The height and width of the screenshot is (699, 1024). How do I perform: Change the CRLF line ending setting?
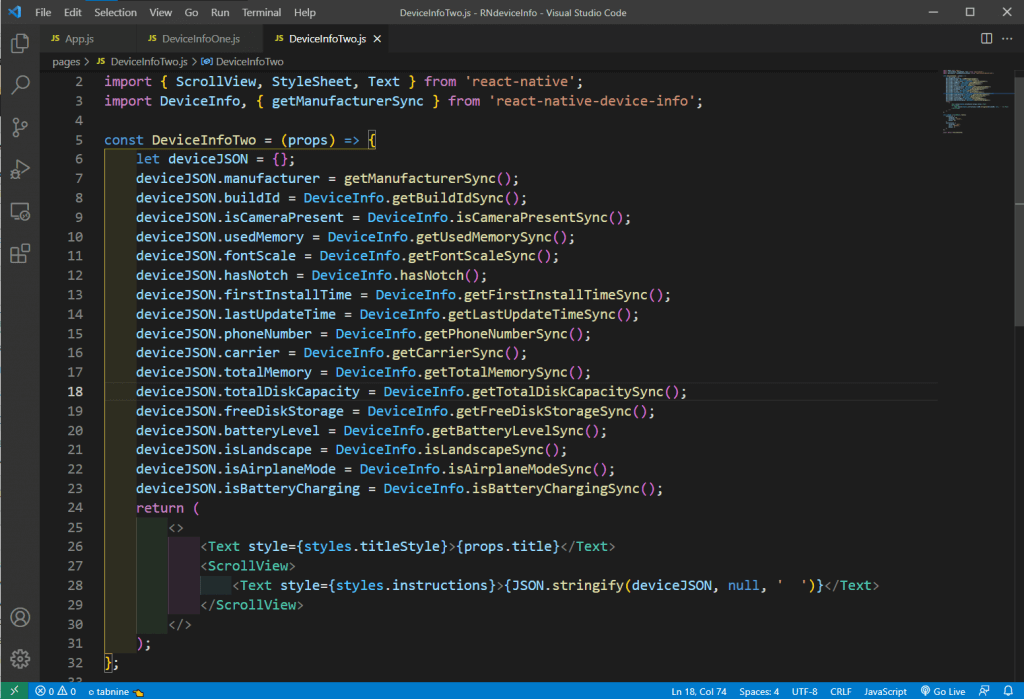(840, 691)
